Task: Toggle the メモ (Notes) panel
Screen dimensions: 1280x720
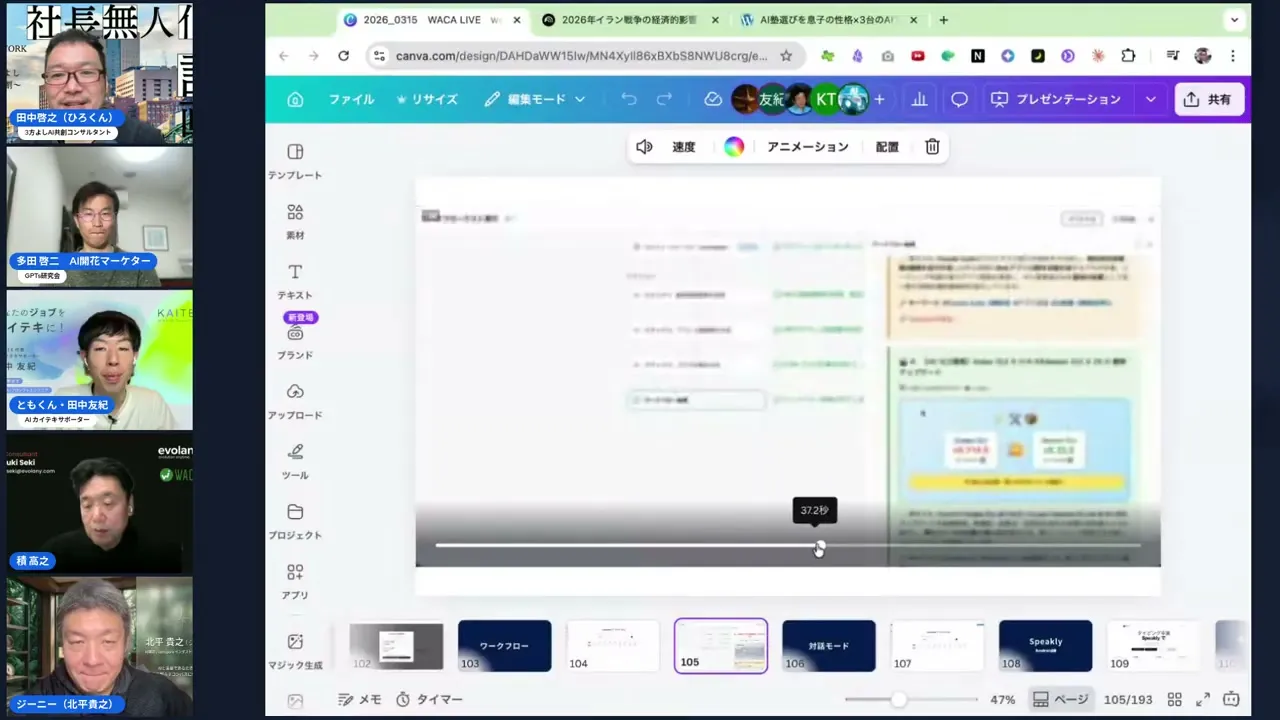Action: (360, 699)
